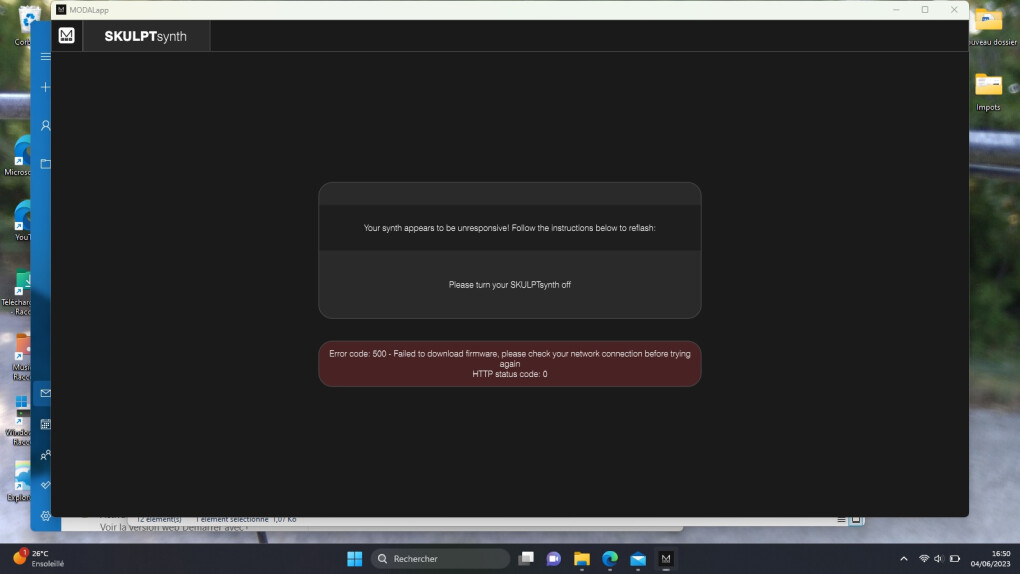Open File Explorer from the taskbar
This screenshot has height=574, width=1020.
[x=582, y=558]
